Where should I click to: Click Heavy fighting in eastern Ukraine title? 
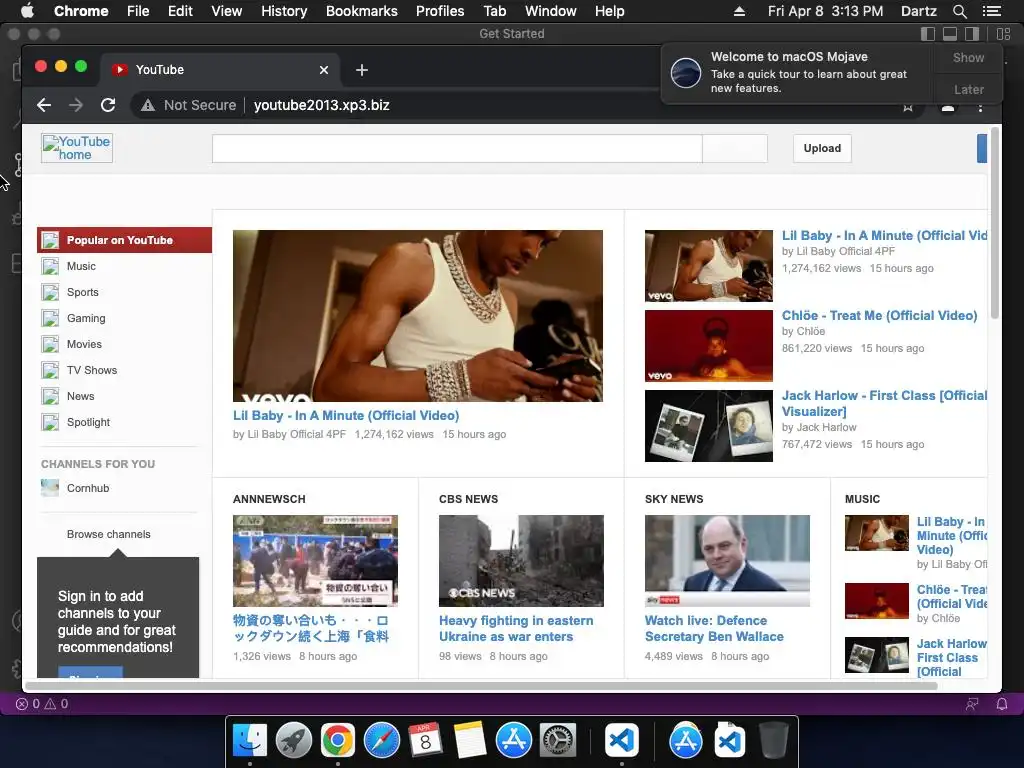click(516, 628)
